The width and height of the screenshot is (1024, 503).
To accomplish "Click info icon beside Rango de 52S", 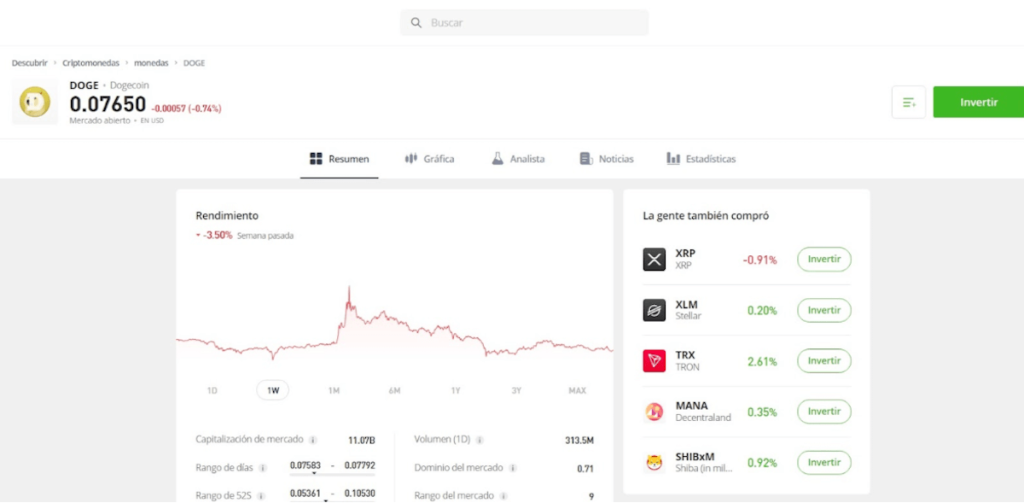I will tap(263, 495).
